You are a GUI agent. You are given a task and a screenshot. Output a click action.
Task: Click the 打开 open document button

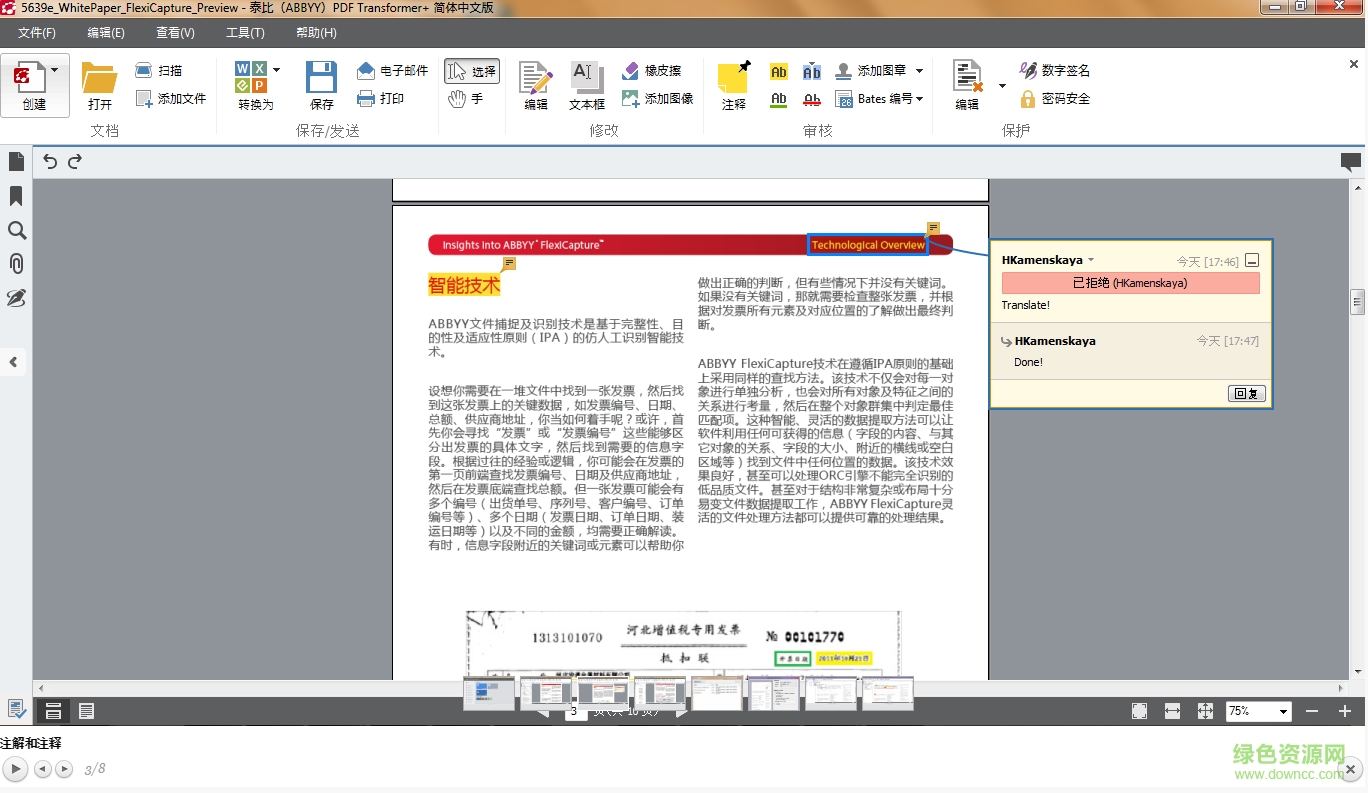99,85
